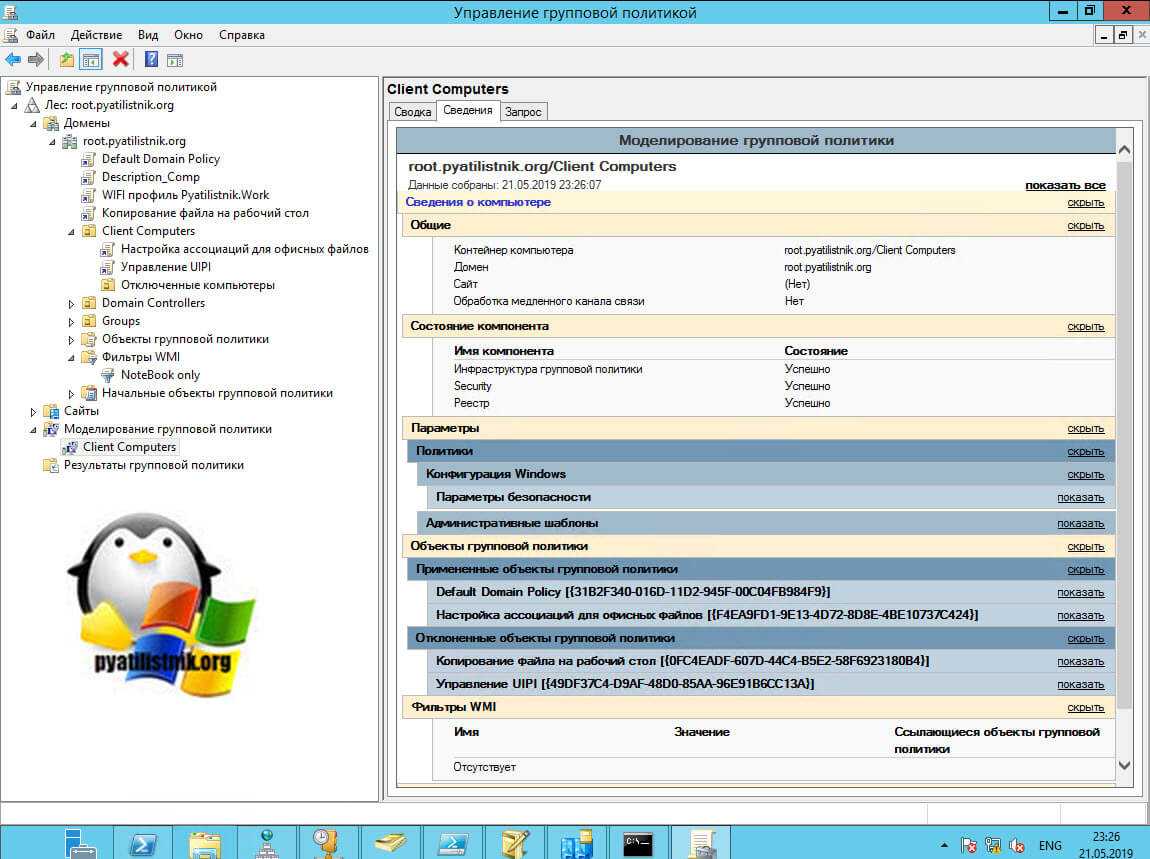
Task: Open the Command Prompt taskbar icon
Action: (x=638, y=843)
